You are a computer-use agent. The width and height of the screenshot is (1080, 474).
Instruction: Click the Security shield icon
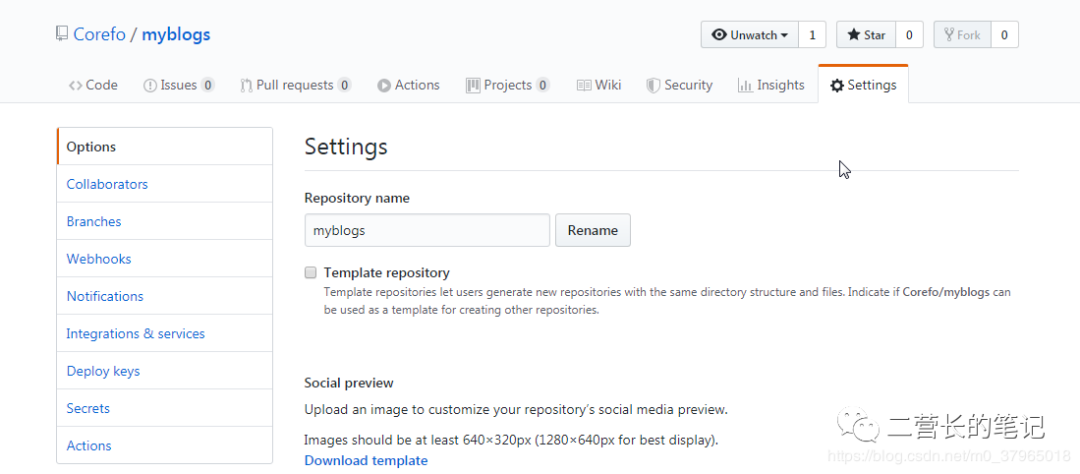click(x=653, y=85)
